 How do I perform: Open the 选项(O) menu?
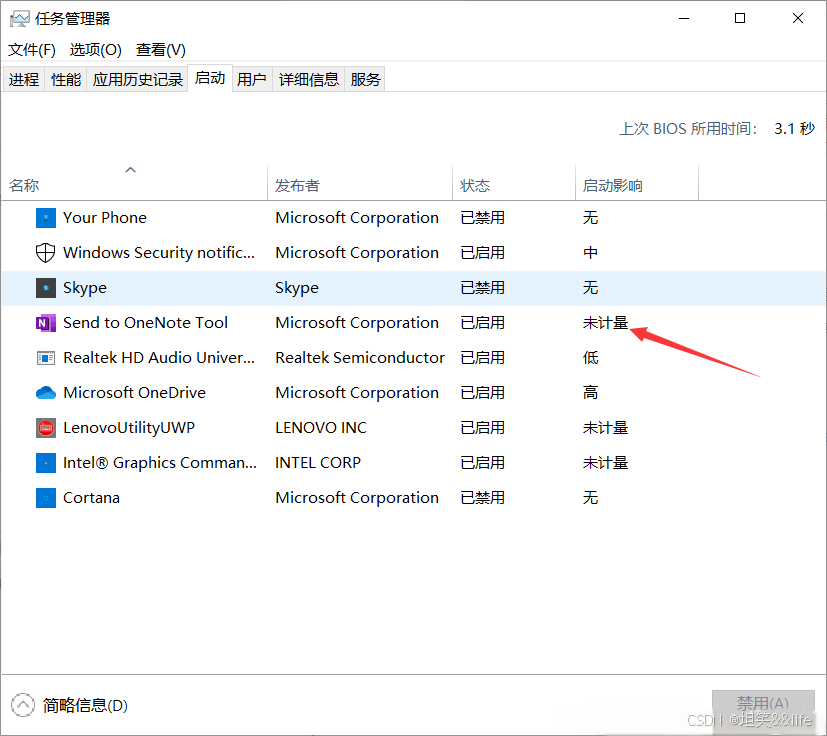[x=95, y=50]
